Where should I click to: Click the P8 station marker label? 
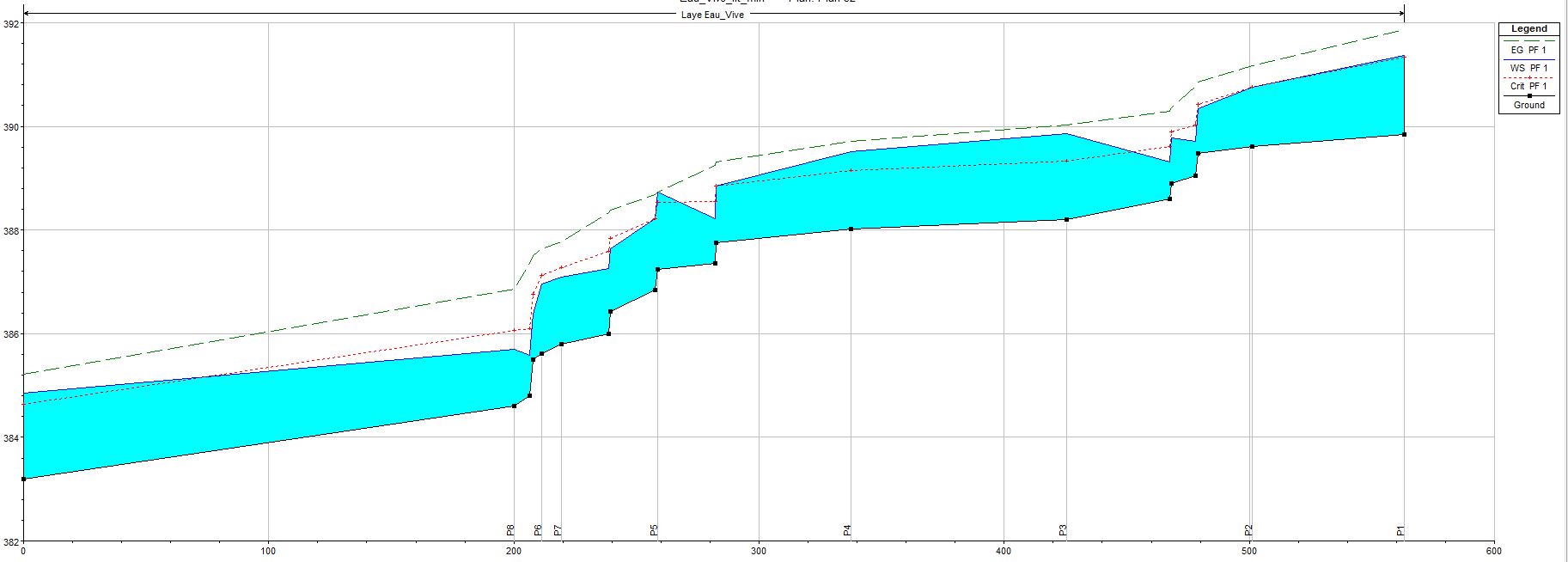point(510,530)
